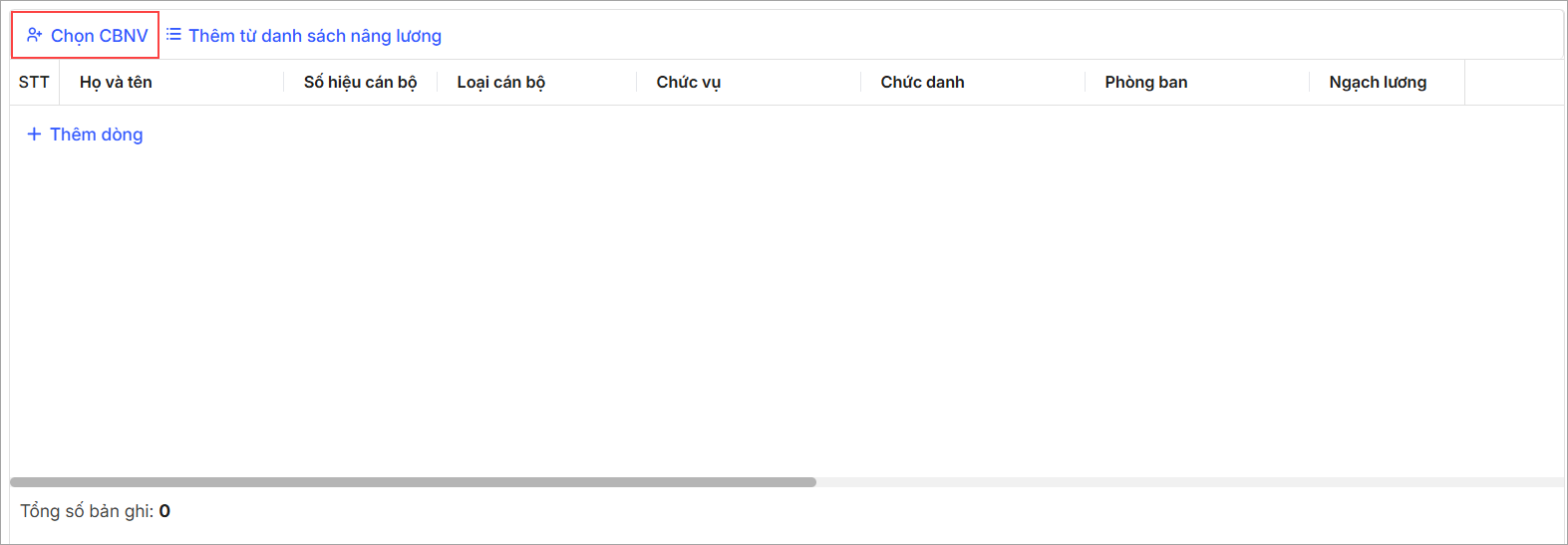Click the record count value 0
1568x545 pixels.
click(164, 511)
